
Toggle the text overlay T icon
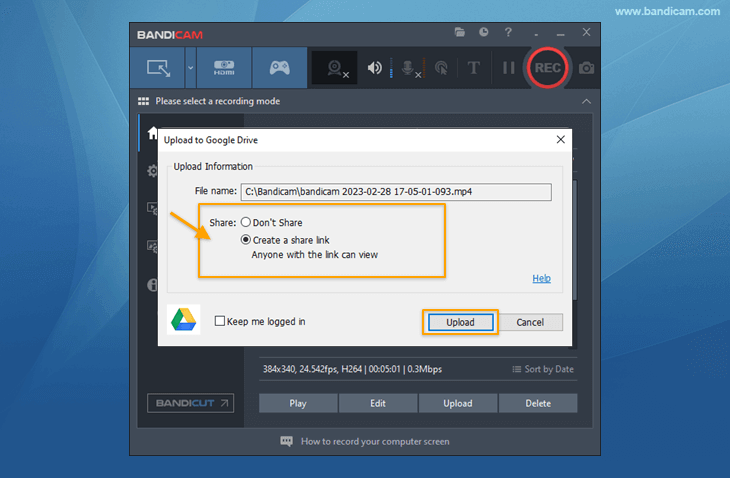point(473,68)
